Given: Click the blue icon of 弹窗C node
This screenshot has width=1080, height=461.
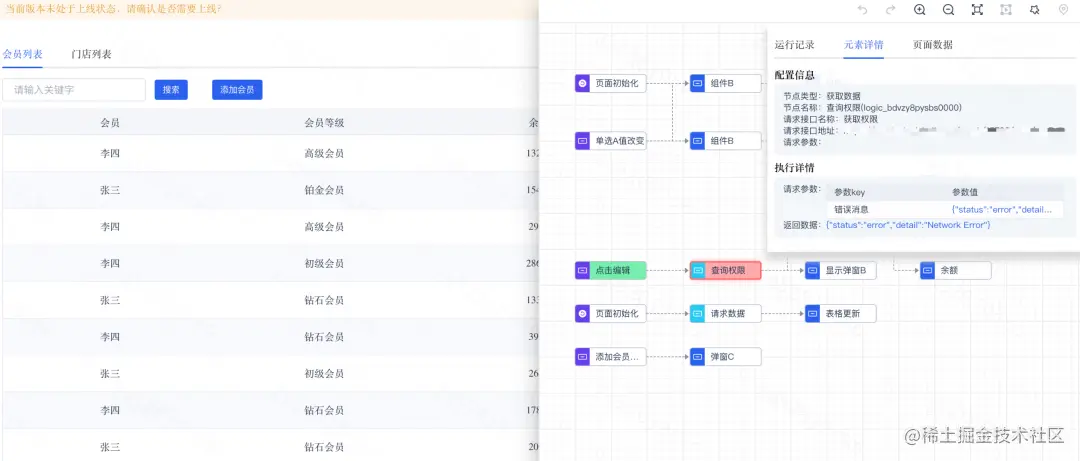Looking at the screenshot, I should [x=698, y=357].
